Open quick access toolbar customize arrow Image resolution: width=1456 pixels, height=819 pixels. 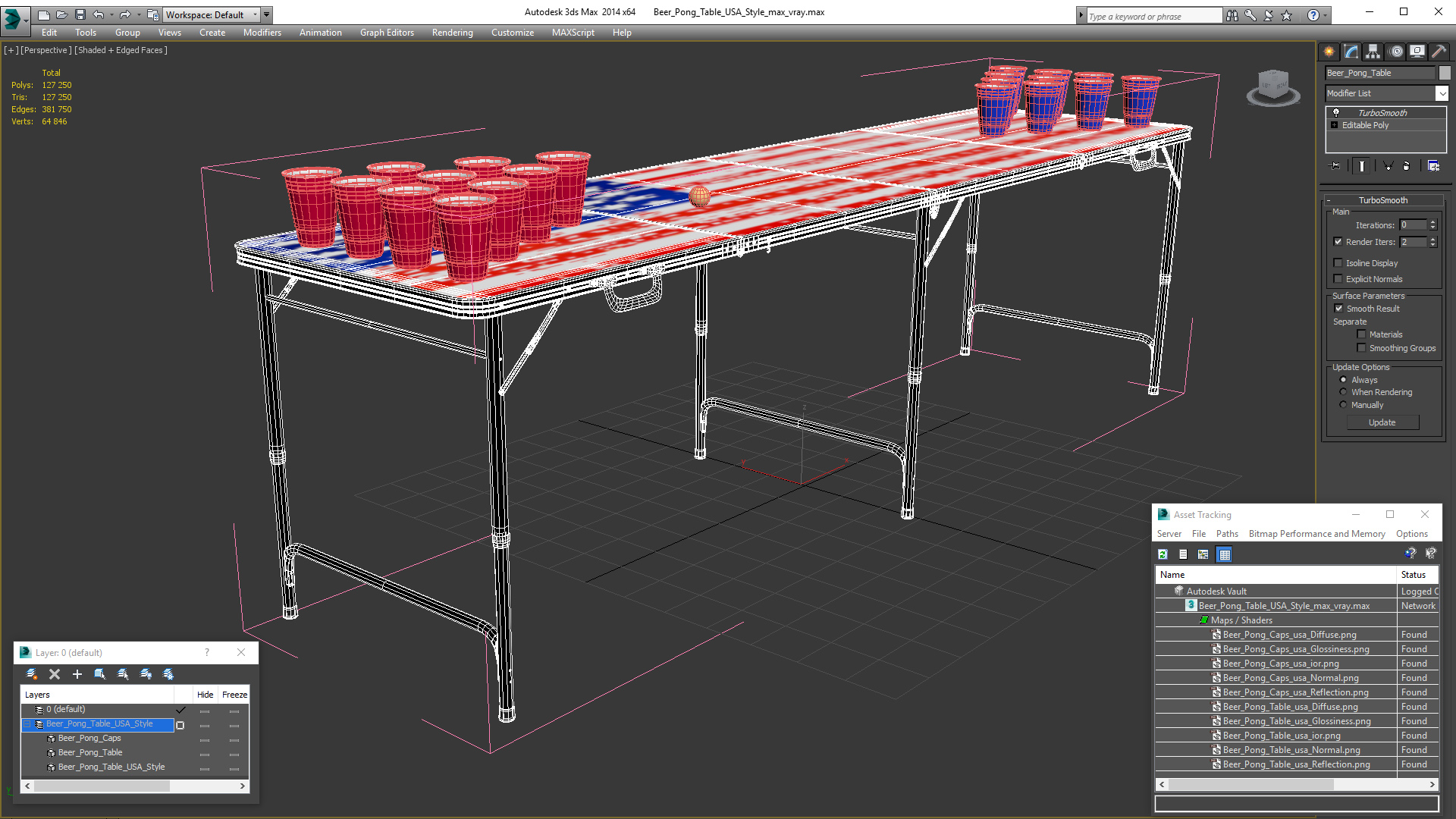pos(267,14)
